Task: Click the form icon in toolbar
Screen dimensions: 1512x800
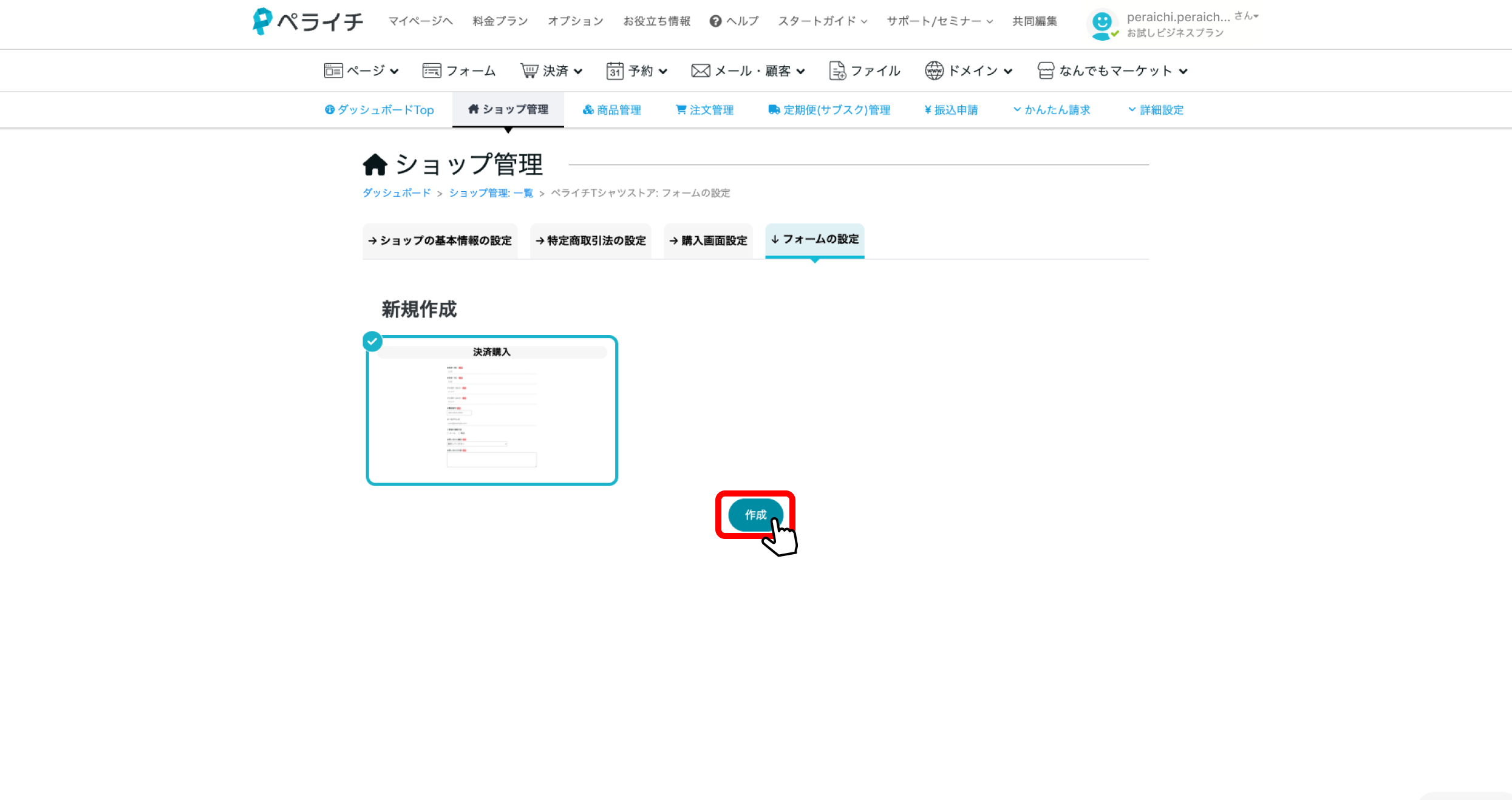Action: tap(432, 71)
